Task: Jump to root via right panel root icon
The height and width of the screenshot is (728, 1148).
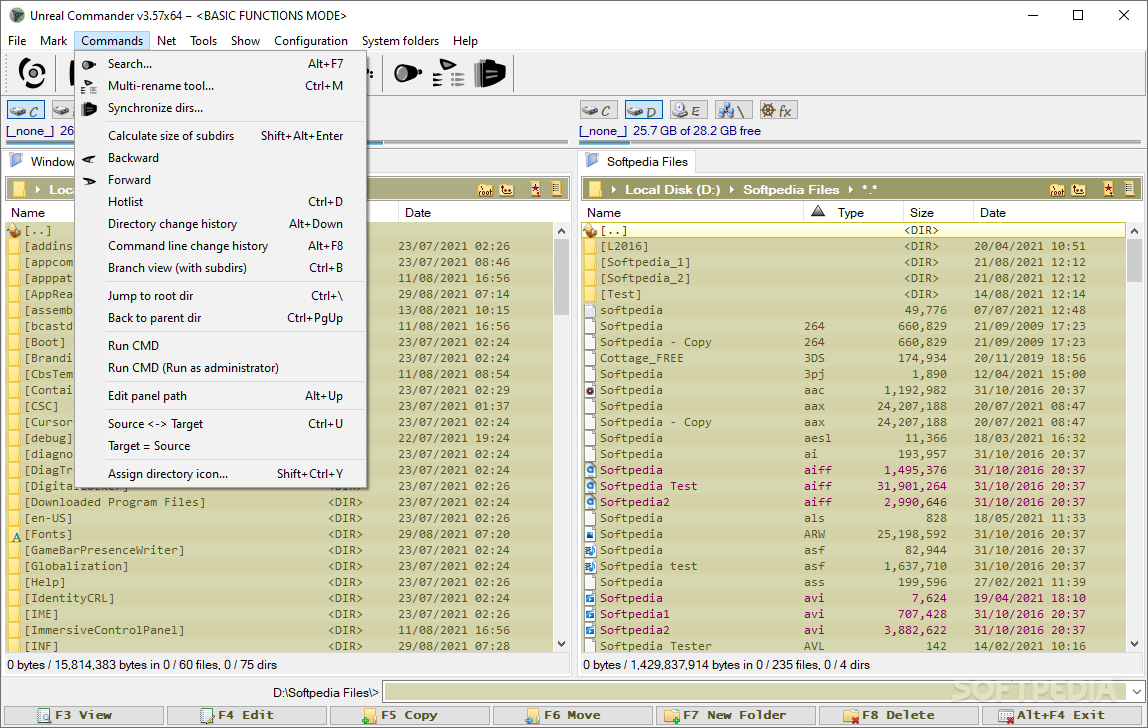Action: pos(1057,190)
